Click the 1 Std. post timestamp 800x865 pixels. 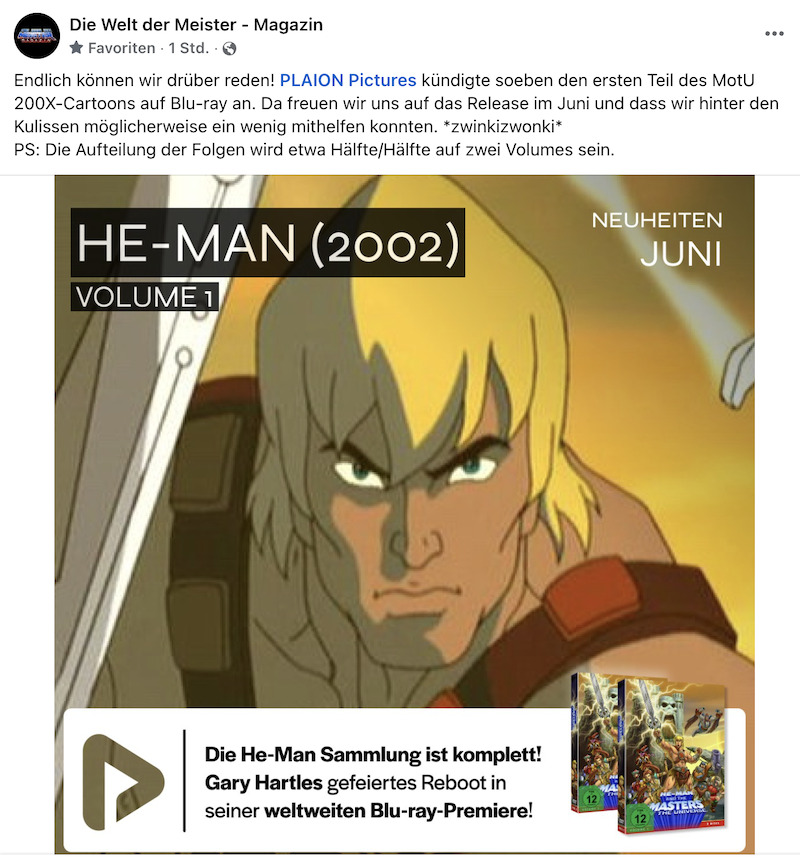coord(189,49)
